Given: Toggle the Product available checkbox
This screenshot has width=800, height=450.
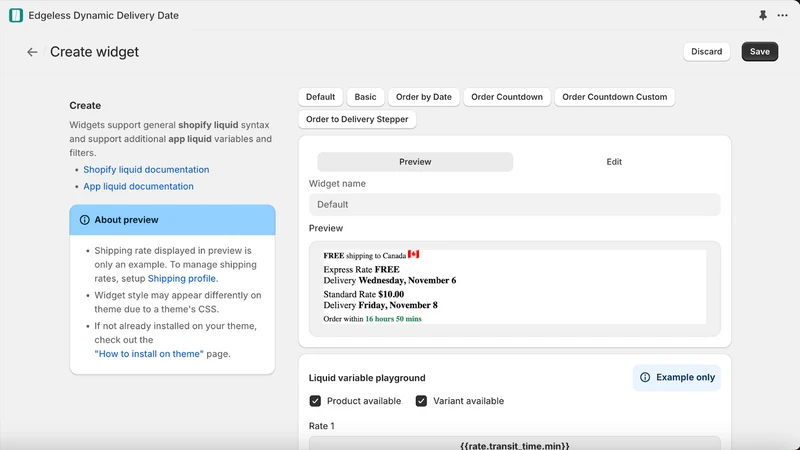Looking at the screenshot, I should click(315, 401).
